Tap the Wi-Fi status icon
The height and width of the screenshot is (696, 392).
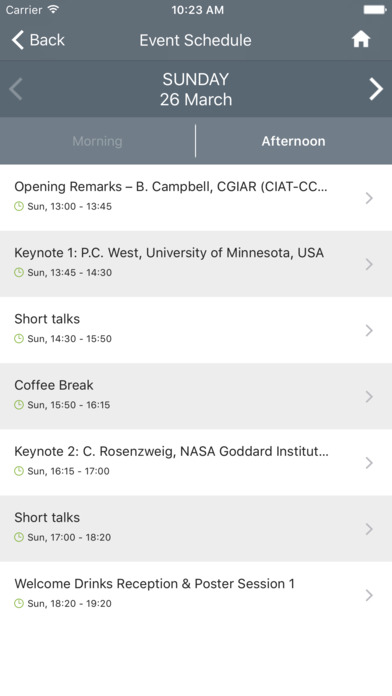coord(54,10)
